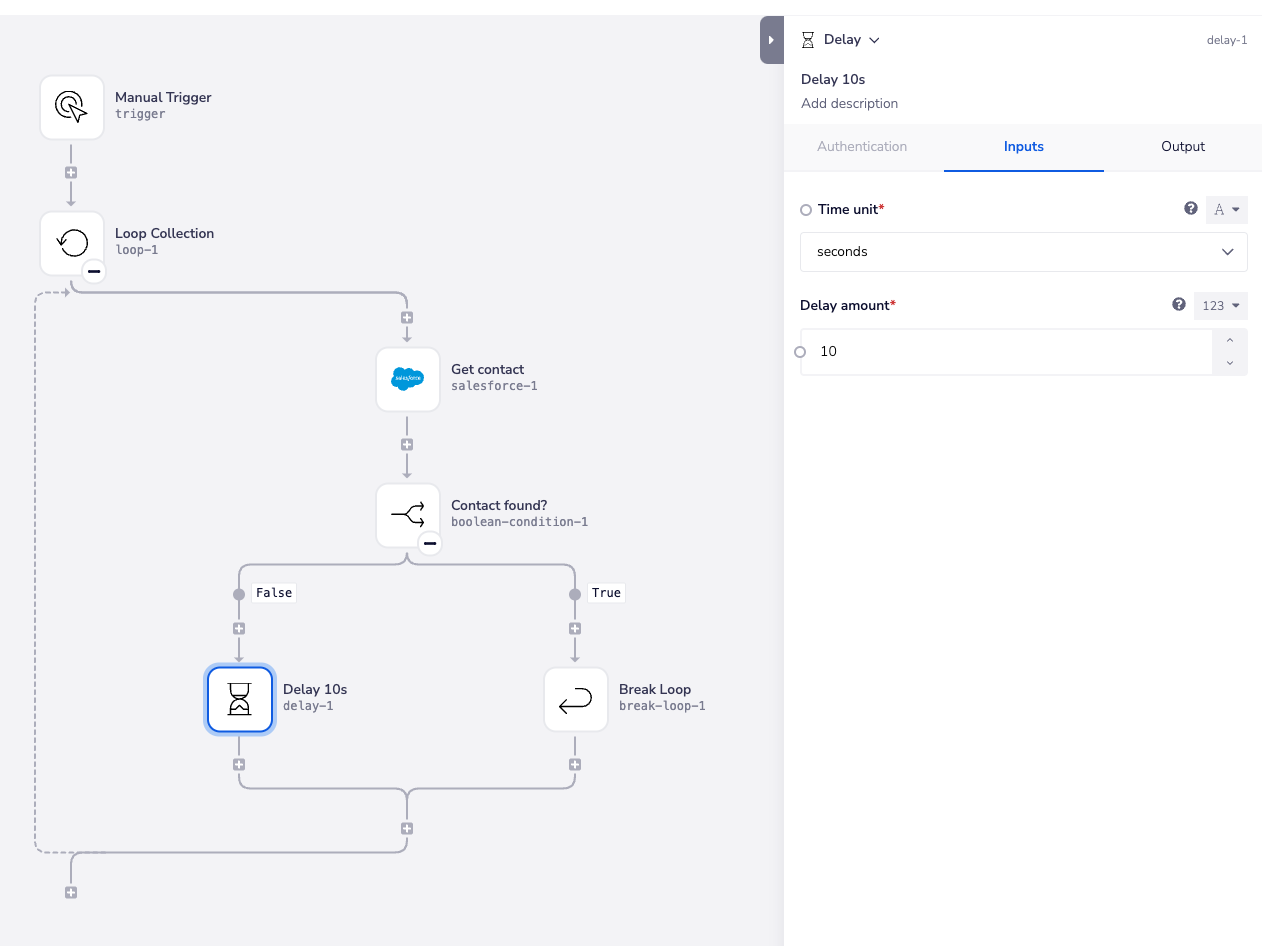Open the seconds time unit dropdown
The height and width of the screenshot is (946, 1262).
pos(1023,252)
